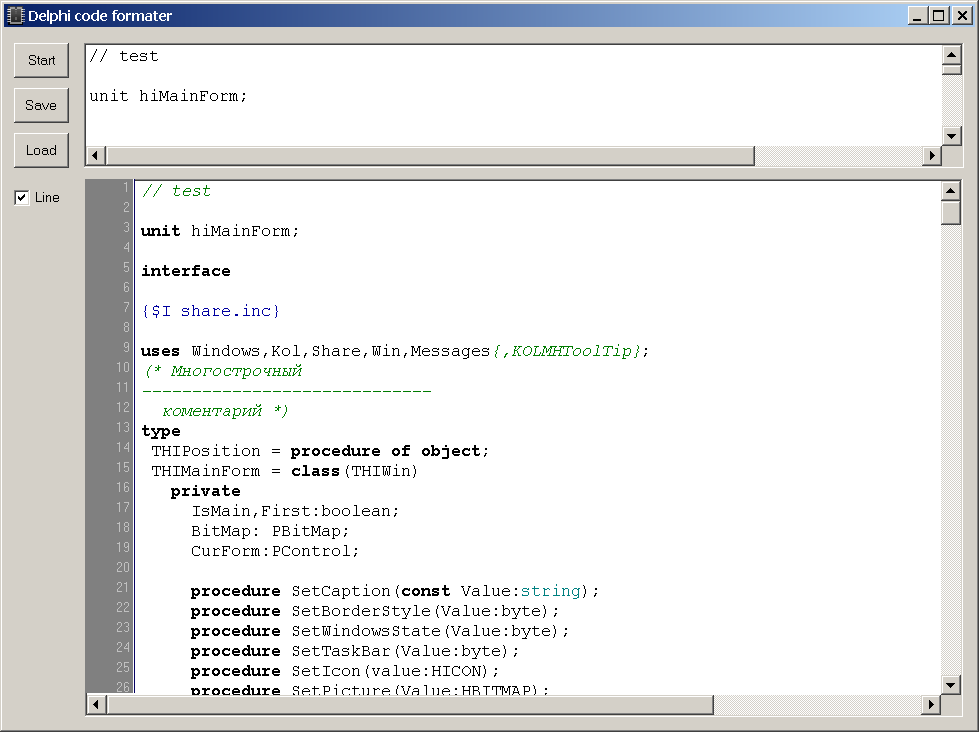Click 'SetCaption' procedure name on line 21
The height and width of the screenshot is (732, 979).
(x=341, y=591)
